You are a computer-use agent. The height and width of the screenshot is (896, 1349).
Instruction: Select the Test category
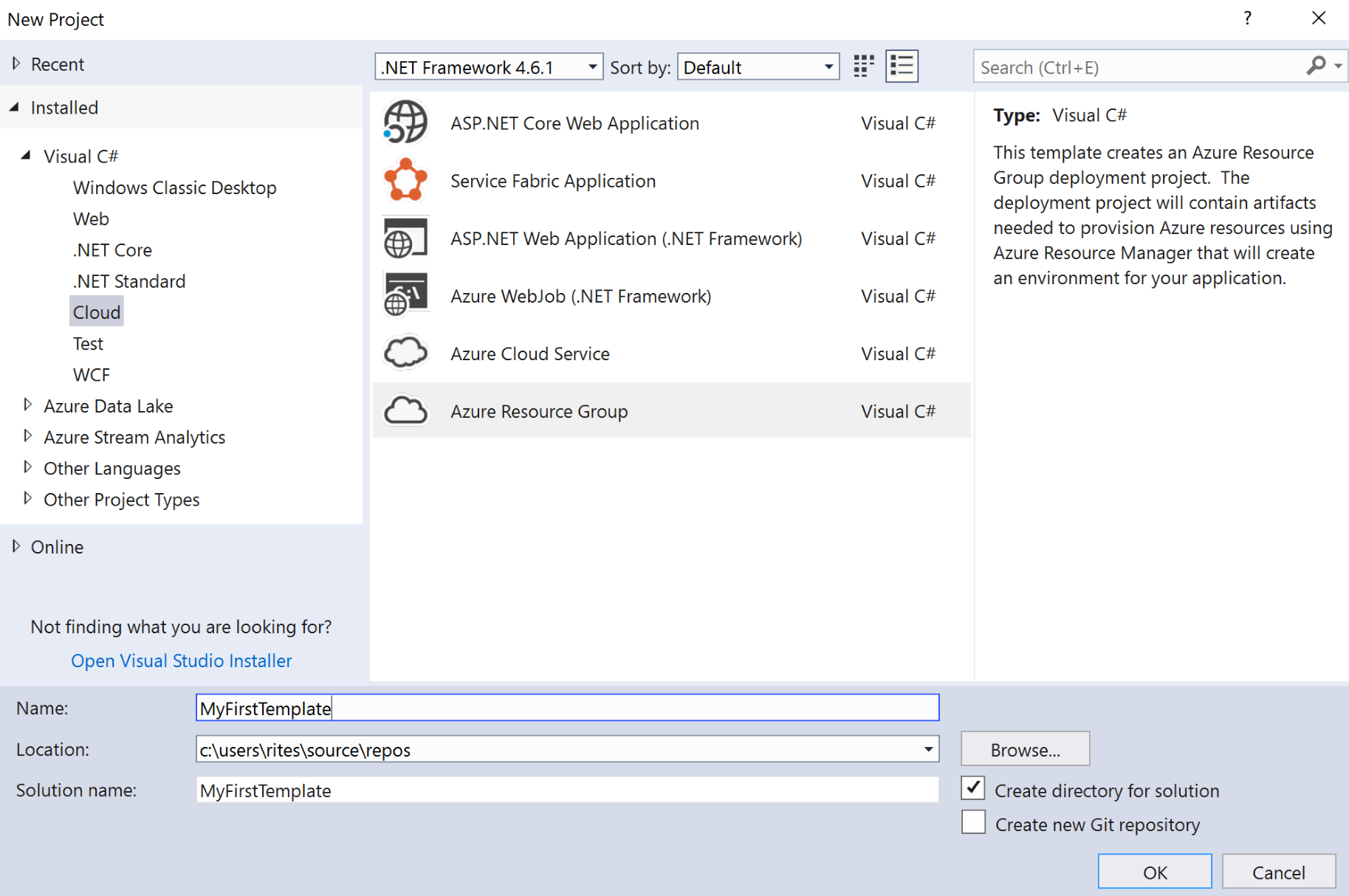(x=88, y=343)
